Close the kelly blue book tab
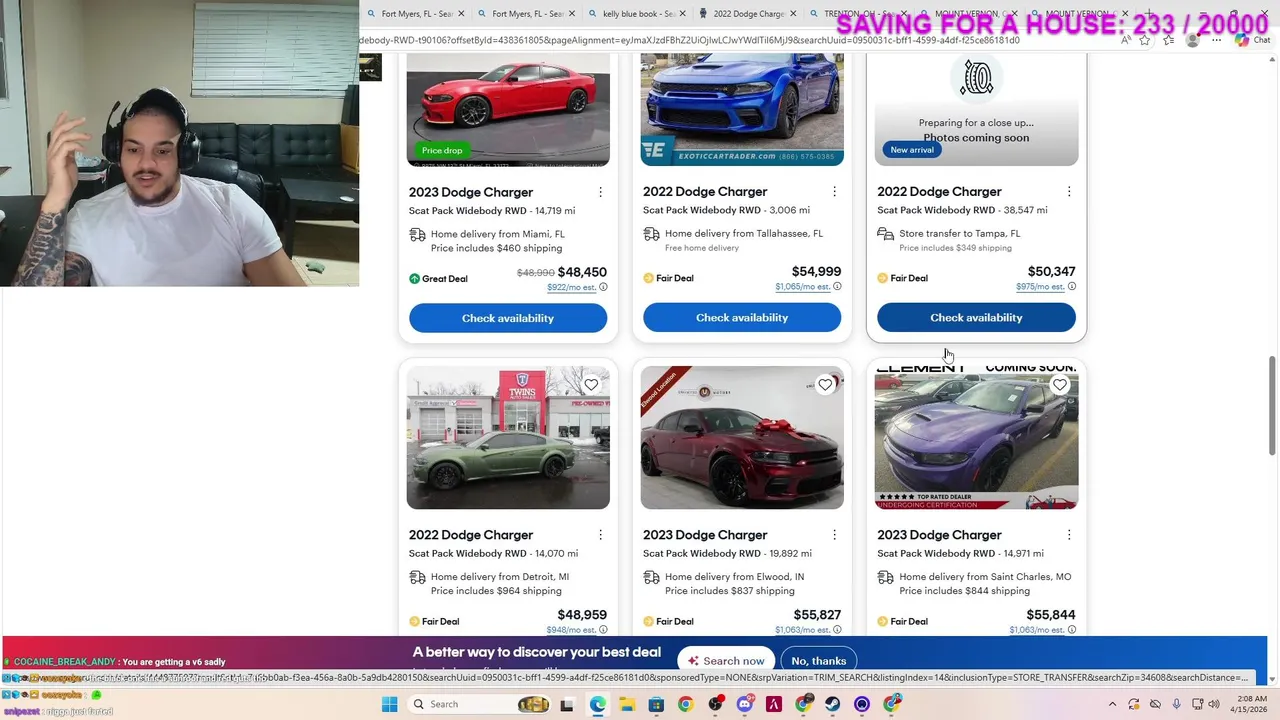This screenshot has width=1280, height=720. click(683, 14)
